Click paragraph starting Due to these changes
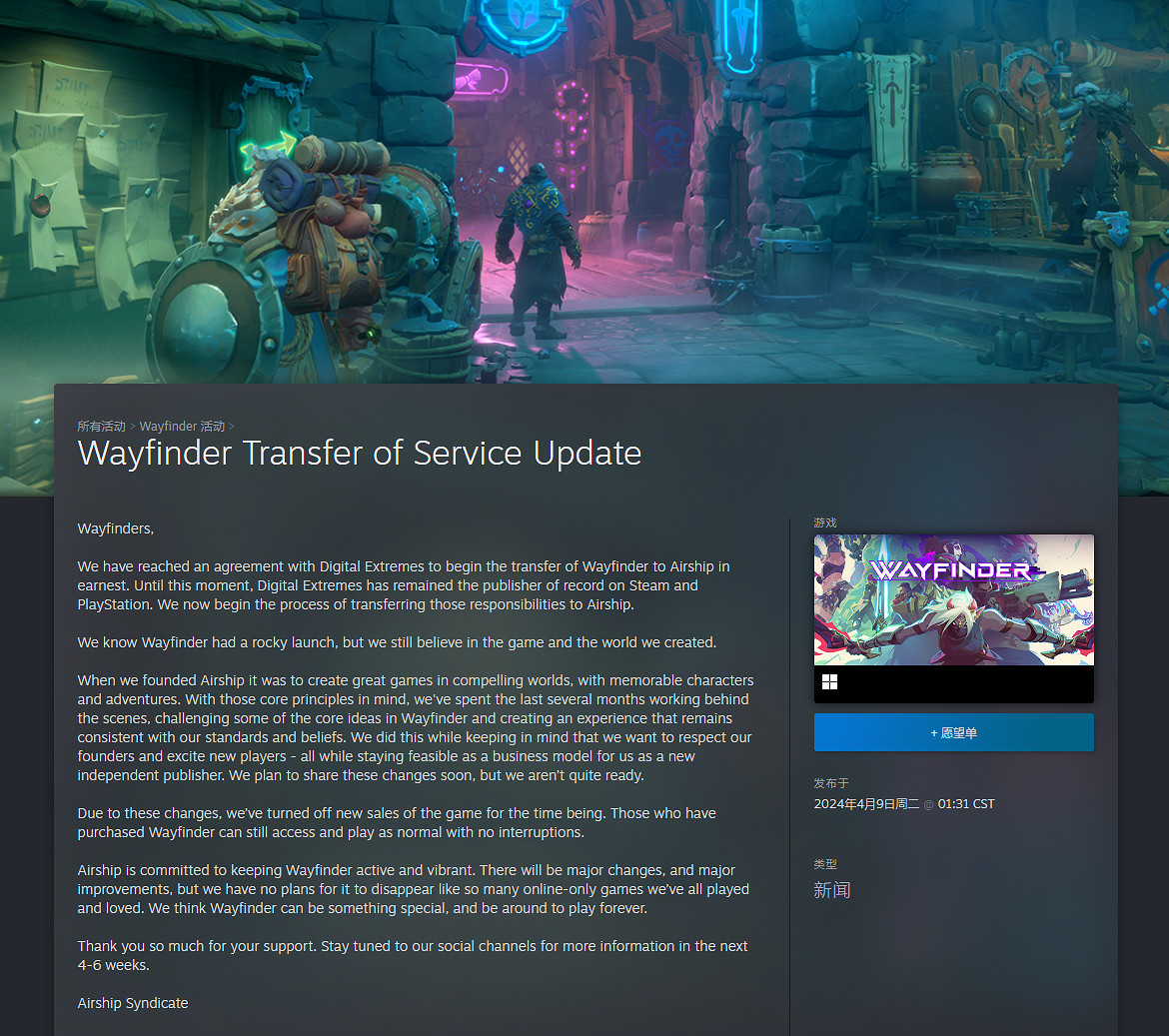Viewport: 1169px width, 1036px height. coord(397,823)
